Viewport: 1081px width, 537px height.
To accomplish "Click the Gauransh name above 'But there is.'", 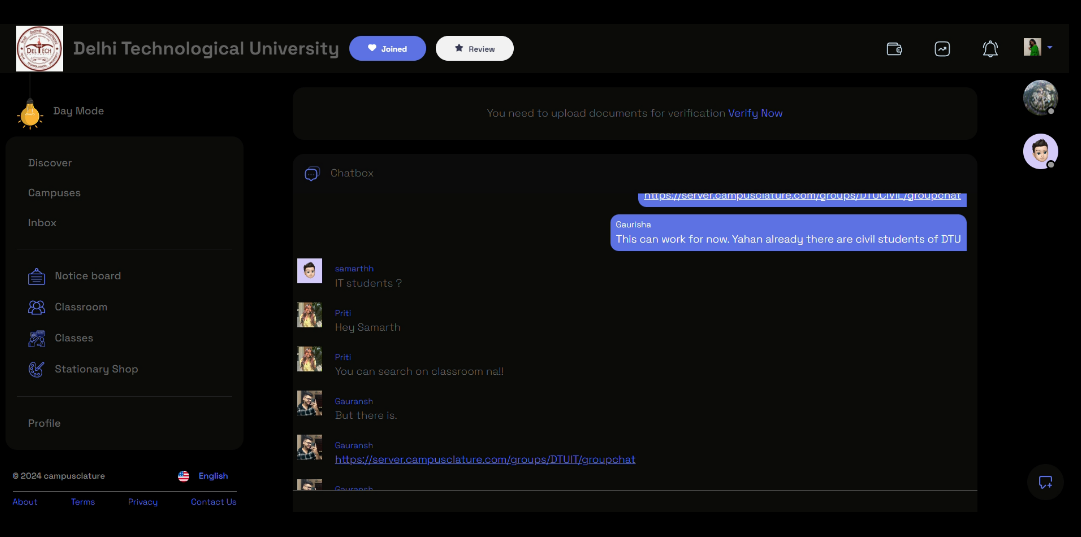I will 354,401.
